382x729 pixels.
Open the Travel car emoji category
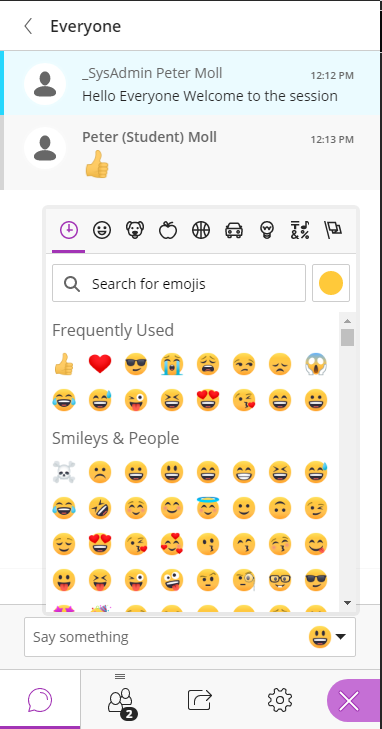coord(234,230)
